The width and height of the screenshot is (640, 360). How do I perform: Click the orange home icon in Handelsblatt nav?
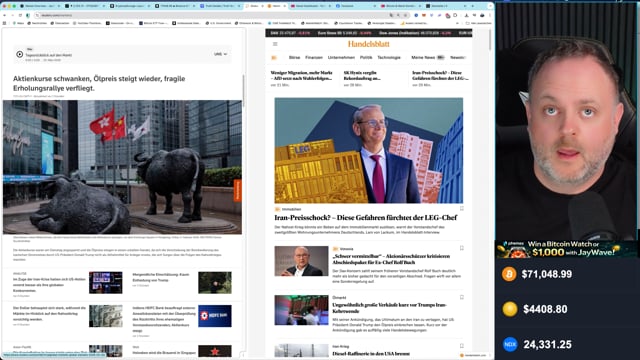tap(274, 58)
